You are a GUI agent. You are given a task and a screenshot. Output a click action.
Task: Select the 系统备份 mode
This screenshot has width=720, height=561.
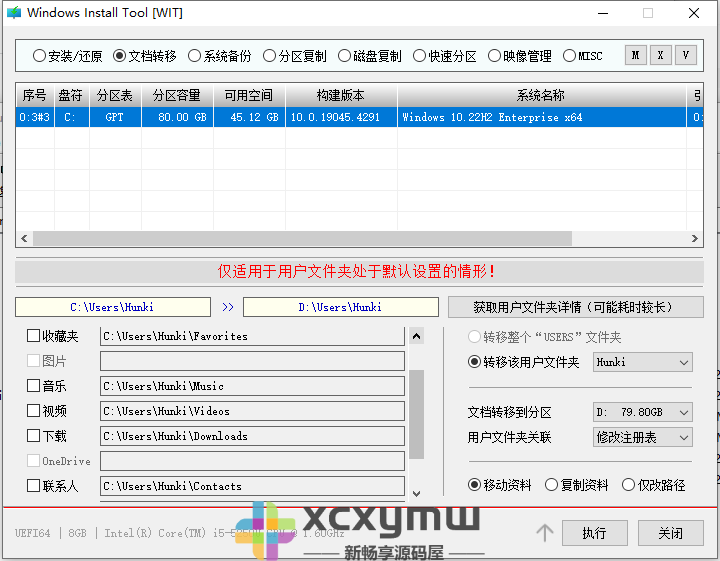coord(219,56)
